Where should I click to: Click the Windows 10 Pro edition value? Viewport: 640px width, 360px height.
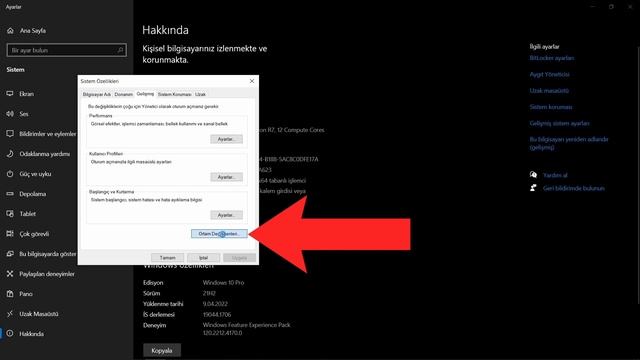223,282
